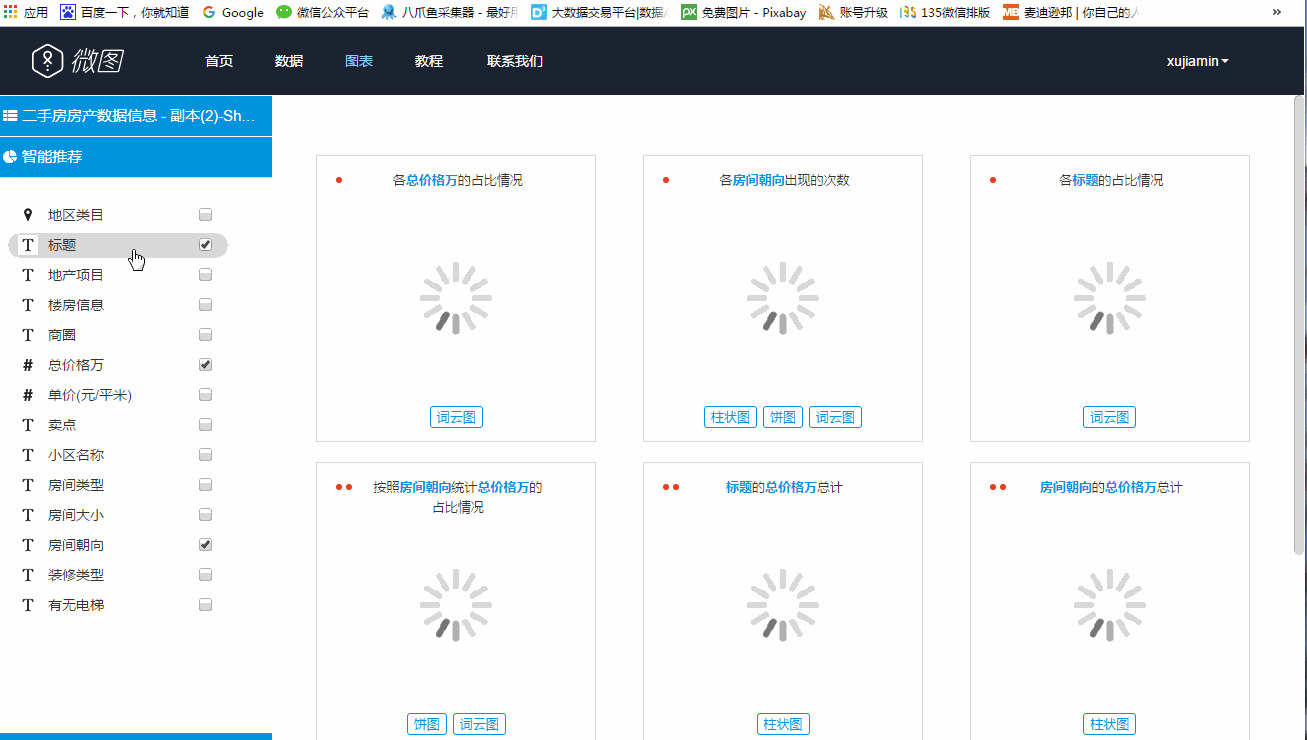
Task: Select 词云图 for 按照房间朝向统计总价格万
Action: (x=479, y=724)
